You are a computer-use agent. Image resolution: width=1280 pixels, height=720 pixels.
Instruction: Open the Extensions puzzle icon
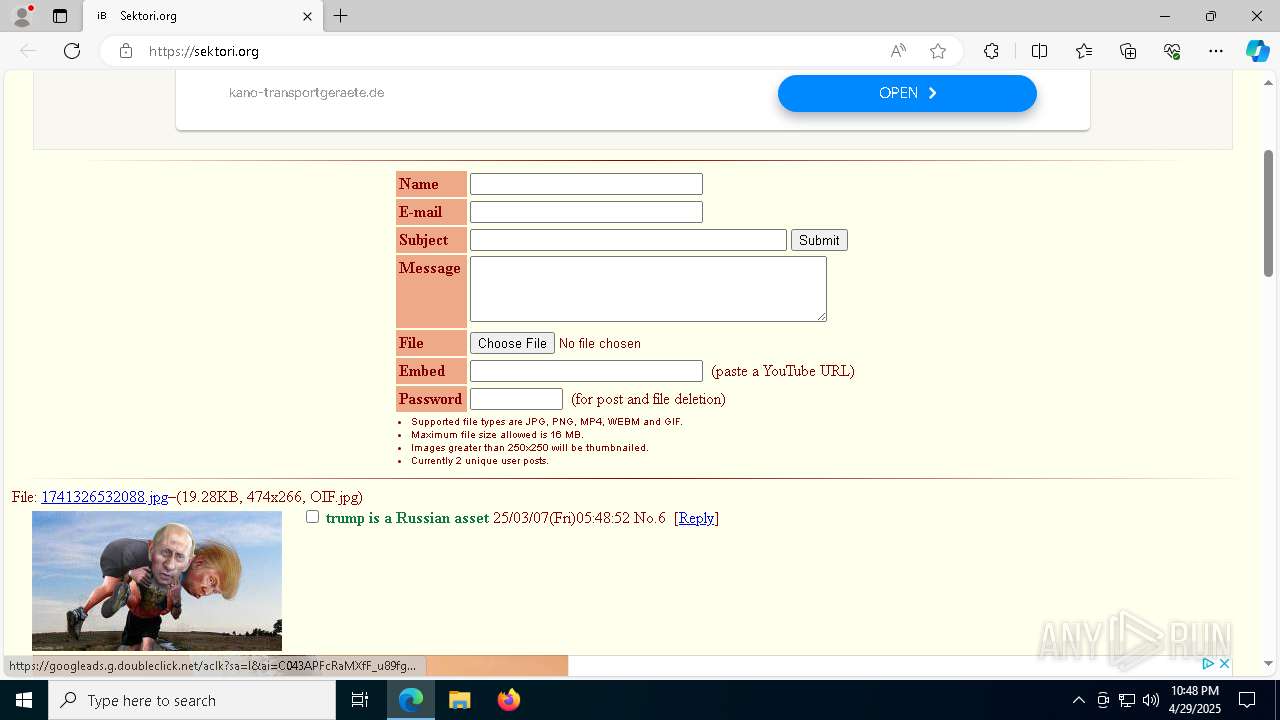click(991, 51)
